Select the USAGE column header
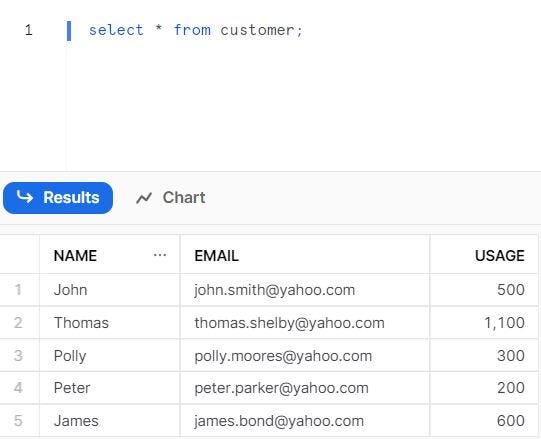 click(x=484, y=255)
